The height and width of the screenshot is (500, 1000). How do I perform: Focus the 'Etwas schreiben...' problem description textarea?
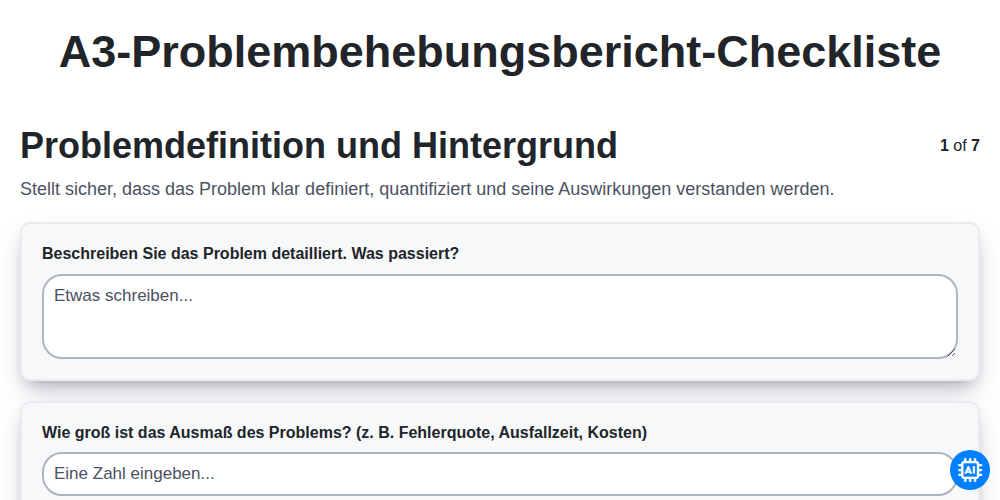(499, 316)
